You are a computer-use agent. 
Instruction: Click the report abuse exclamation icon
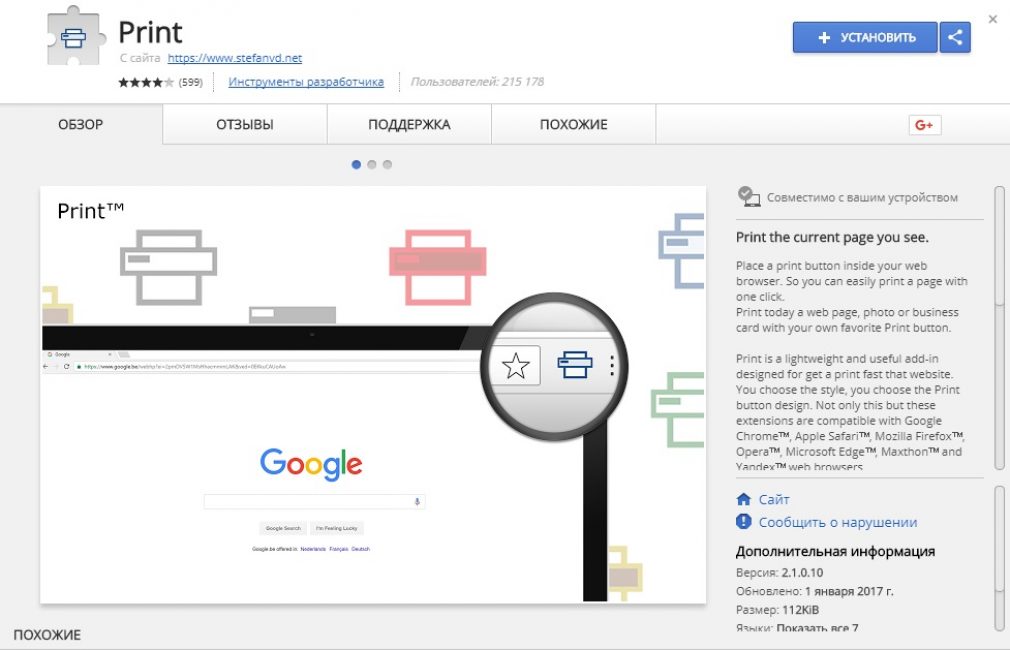743,521
